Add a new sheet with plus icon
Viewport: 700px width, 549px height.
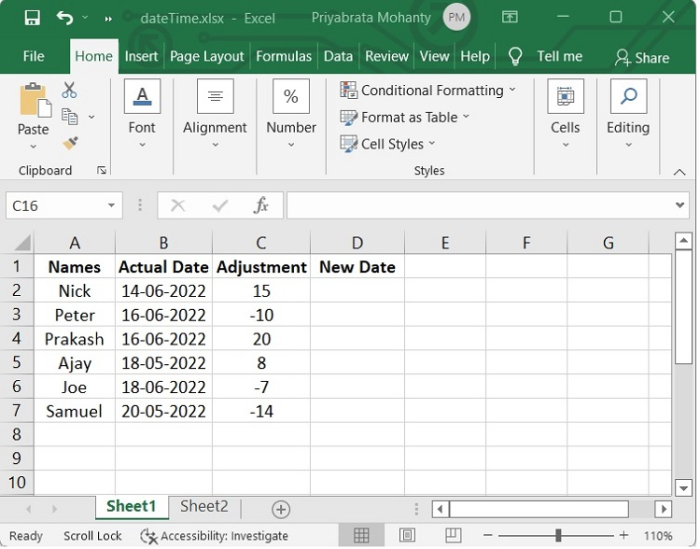281,509
